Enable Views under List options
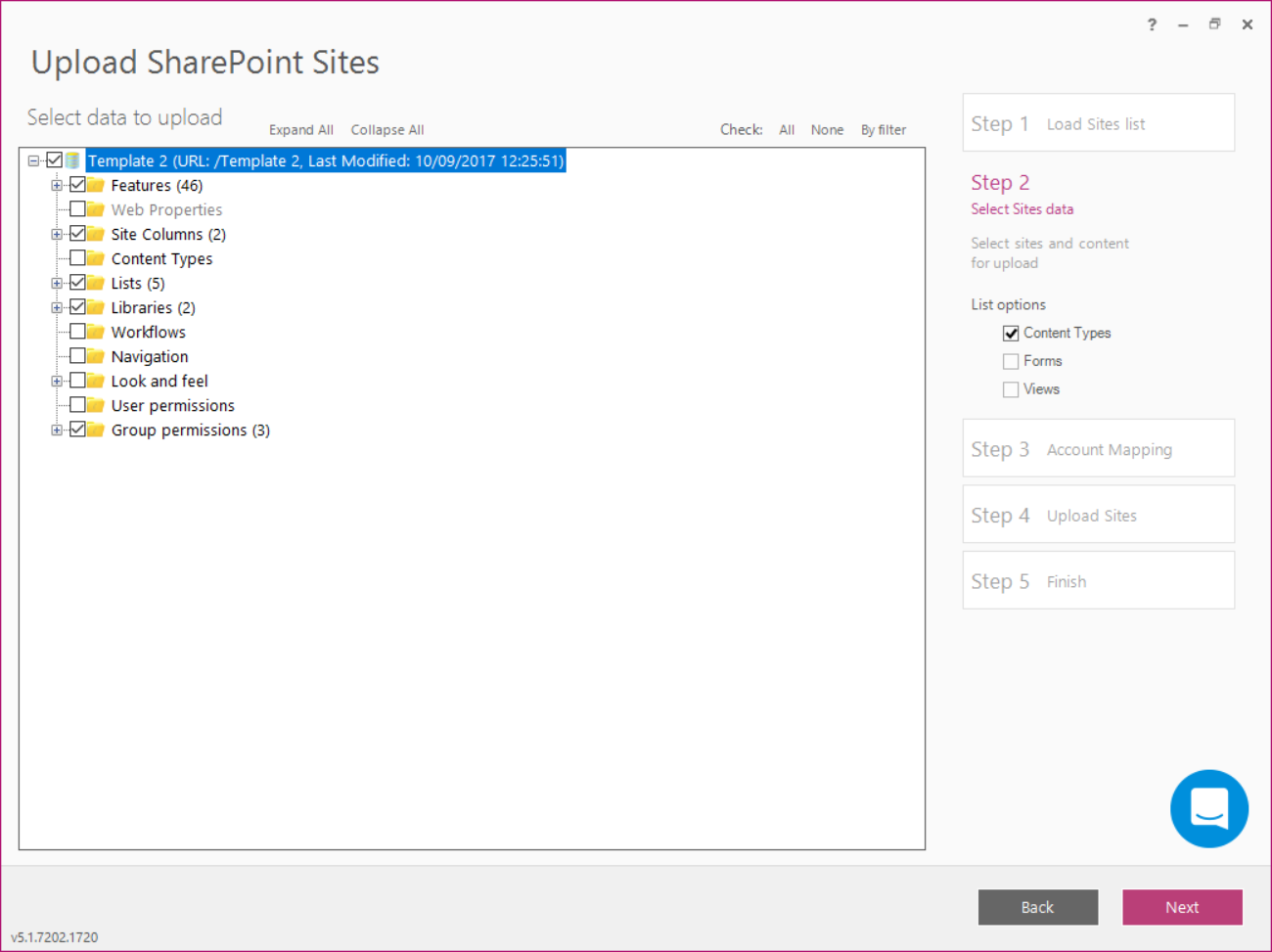 pyautogui.click(x=1011, y=389)
